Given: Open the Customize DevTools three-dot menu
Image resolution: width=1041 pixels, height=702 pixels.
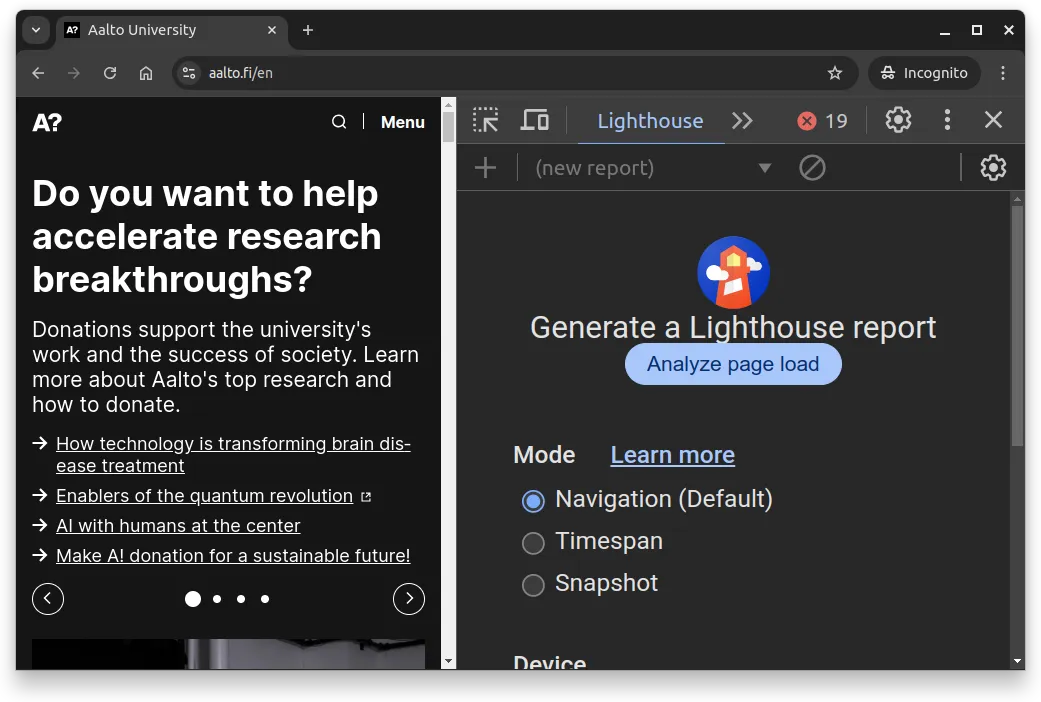Looking at the screenshot, I should point(946,120).
